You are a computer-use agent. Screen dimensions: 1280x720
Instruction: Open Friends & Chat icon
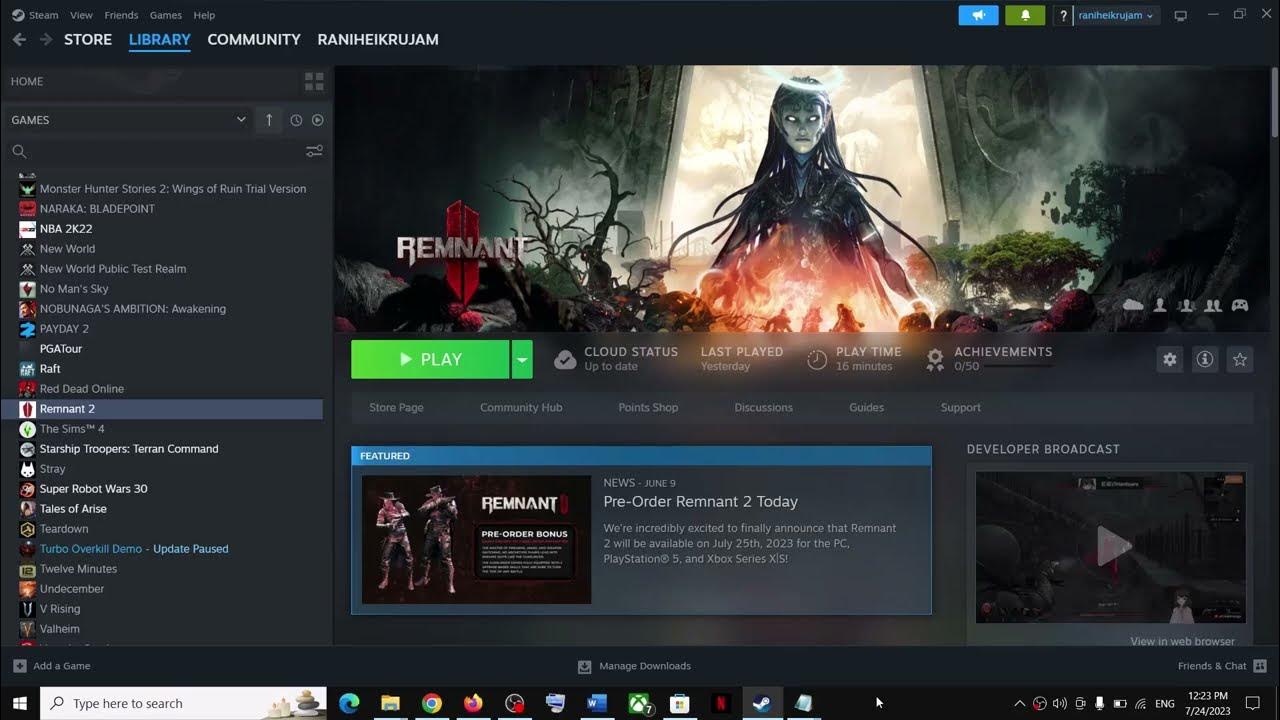(x=1260, y=666)
